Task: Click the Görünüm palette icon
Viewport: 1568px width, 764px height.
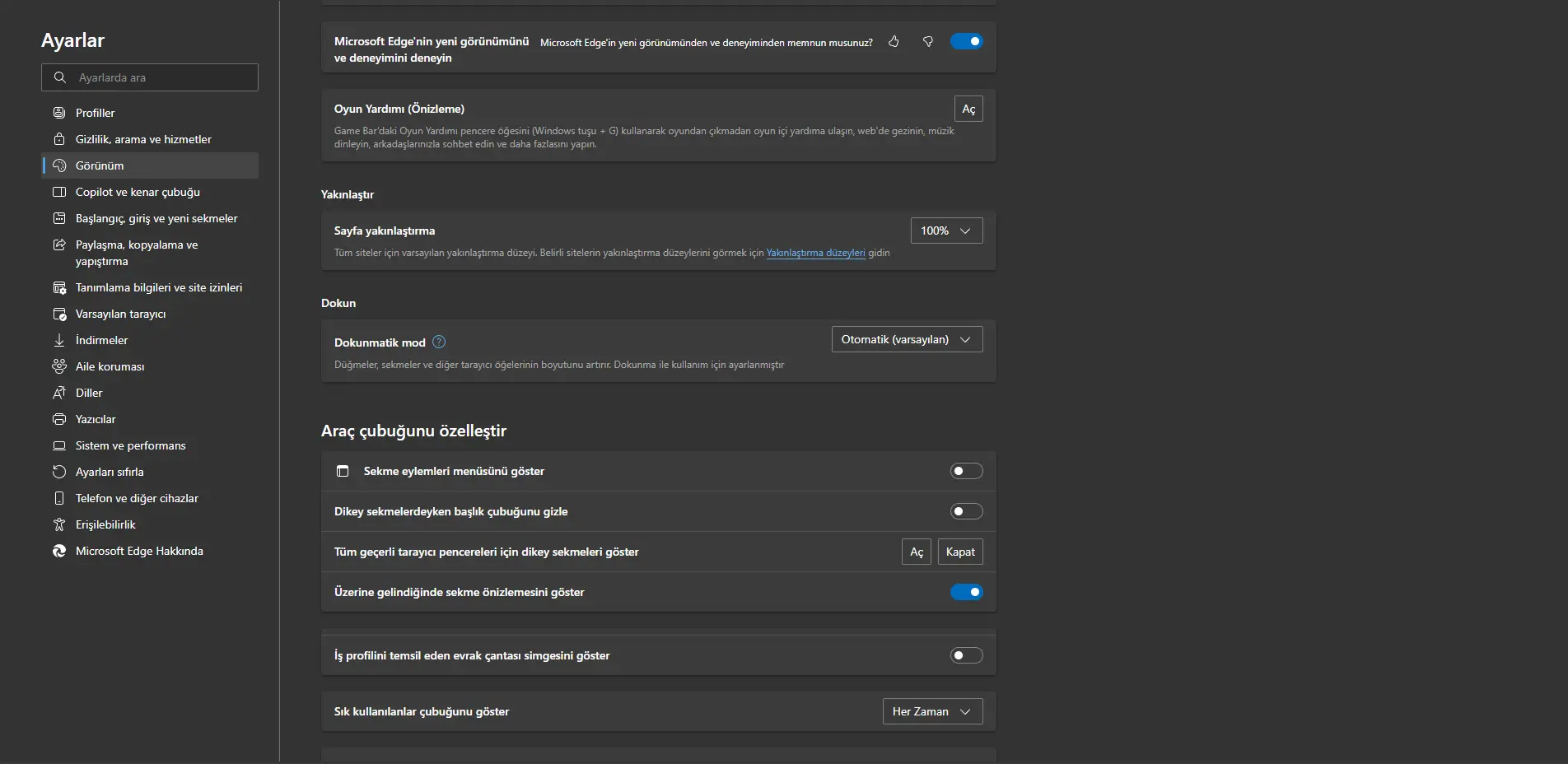Action: coord(59,165)
